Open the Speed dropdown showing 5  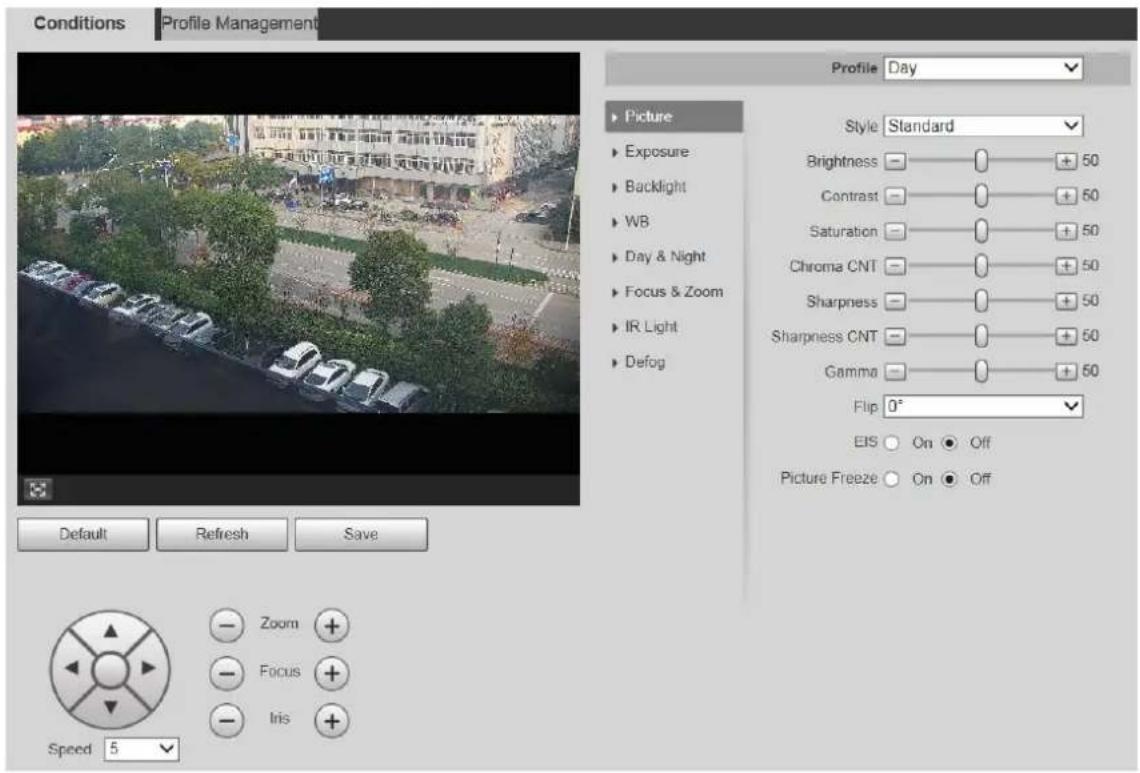click(142, 749)
